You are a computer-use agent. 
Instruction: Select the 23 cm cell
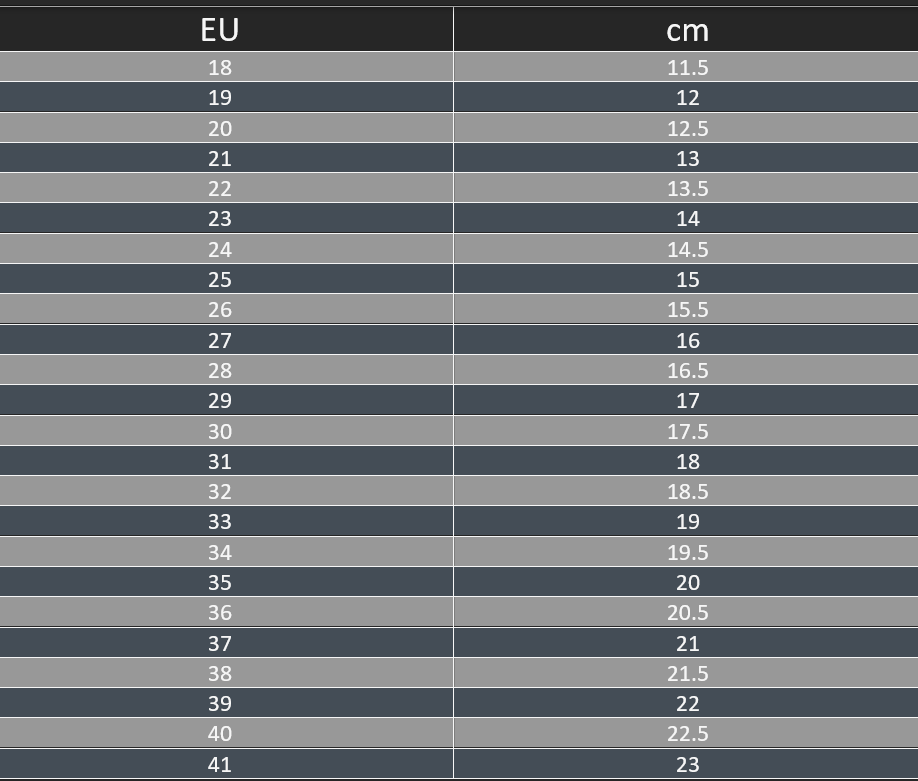click(x=687, y=764)
